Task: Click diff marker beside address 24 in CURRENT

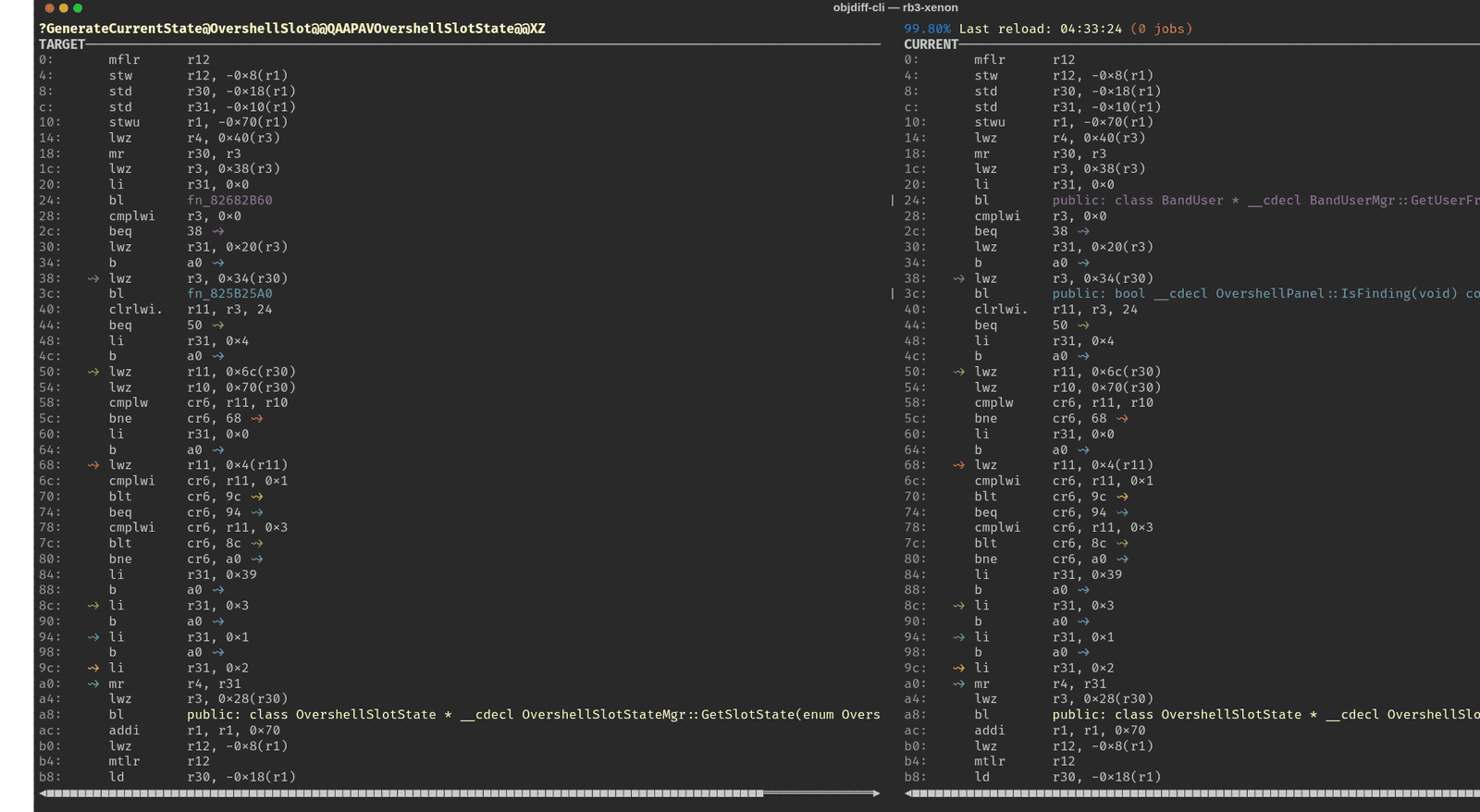Action: (893, 200)
